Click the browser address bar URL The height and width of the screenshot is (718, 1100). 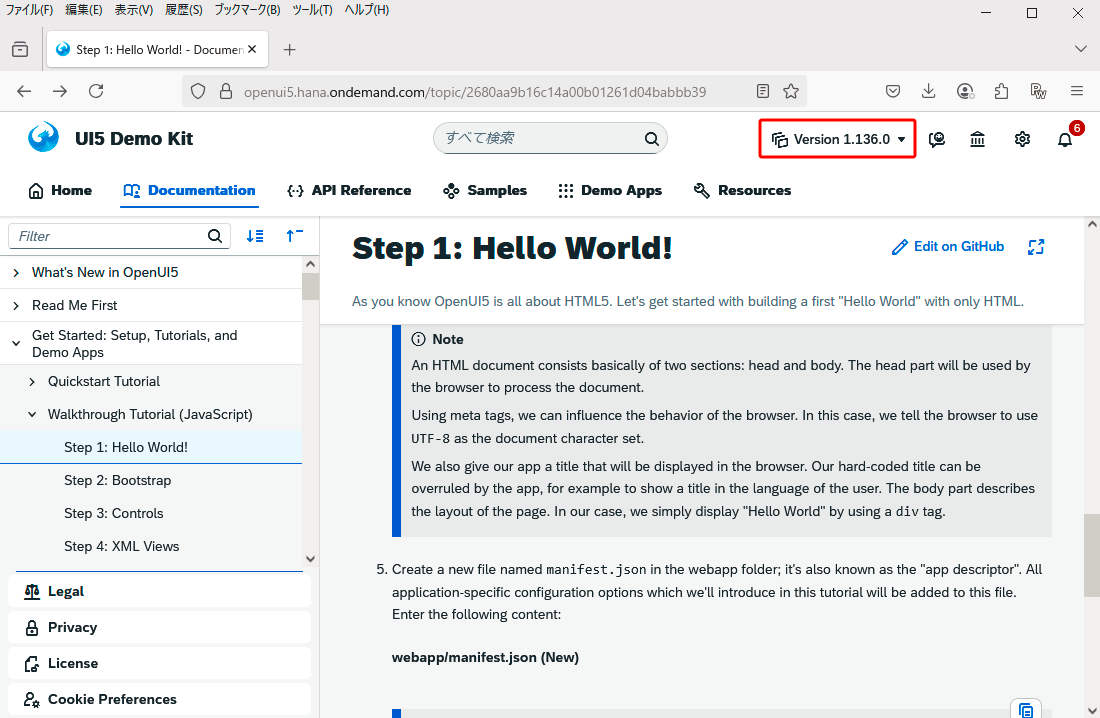(x=475, y=92)
